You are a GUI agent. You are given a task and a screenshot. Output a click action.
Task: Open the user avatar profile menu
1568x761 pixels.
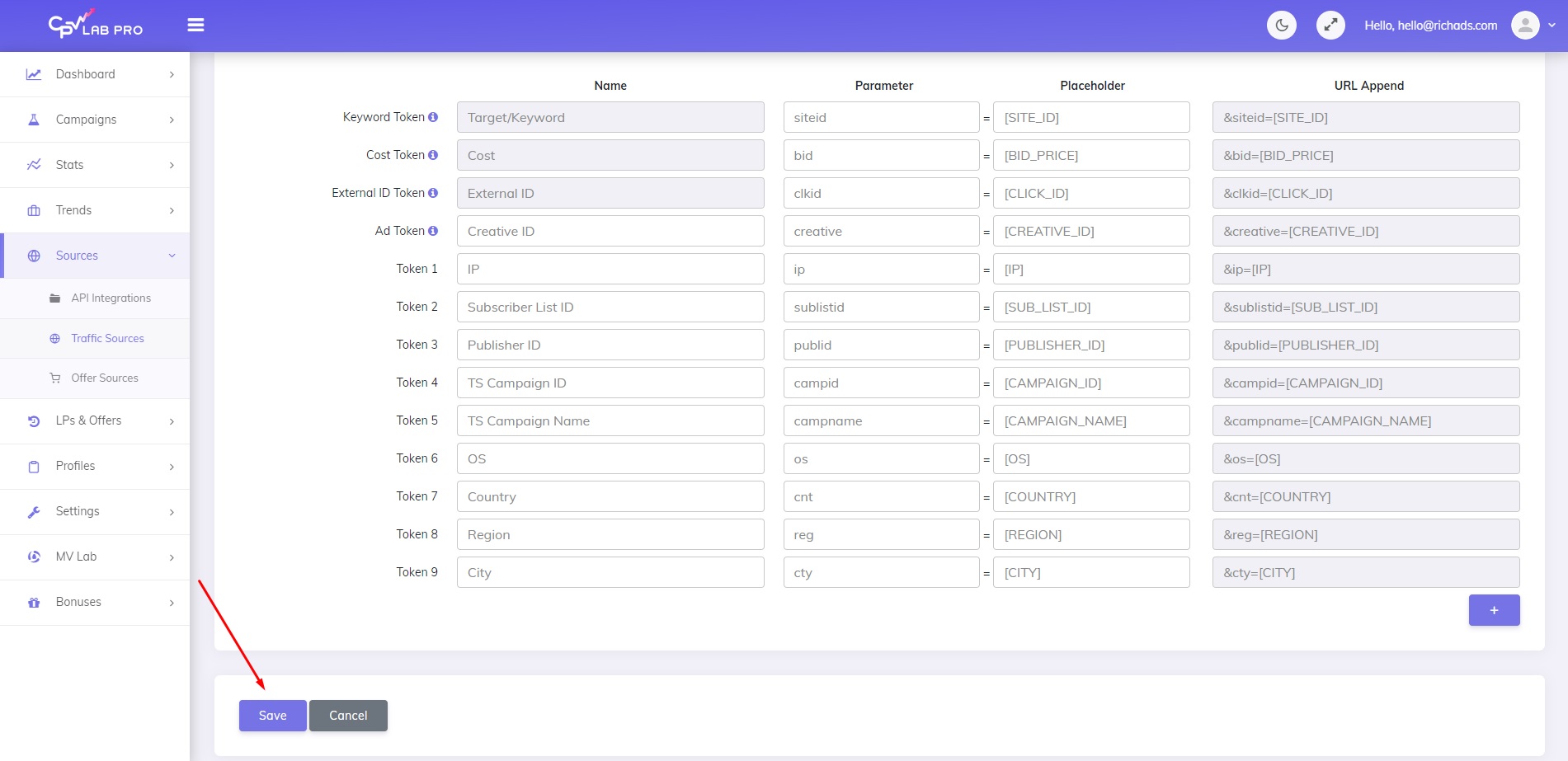click(x=1525, y=26)
